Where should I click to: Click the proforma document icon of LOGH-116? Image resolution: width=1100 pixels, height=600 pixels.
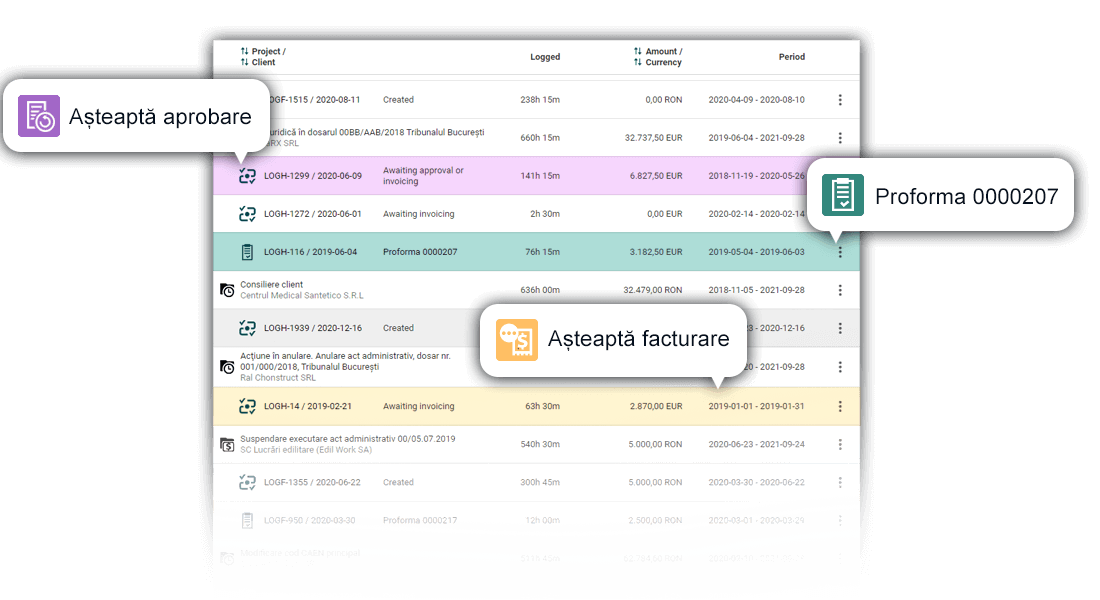pyautogui.click(x=247, y=252)
